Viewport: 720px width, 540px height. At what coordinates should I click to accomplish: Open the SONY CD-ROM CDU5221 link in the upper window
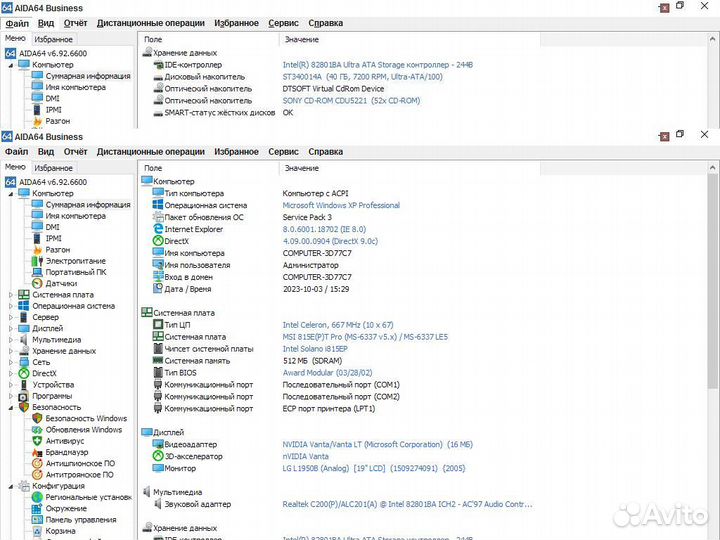coord(351,101)
